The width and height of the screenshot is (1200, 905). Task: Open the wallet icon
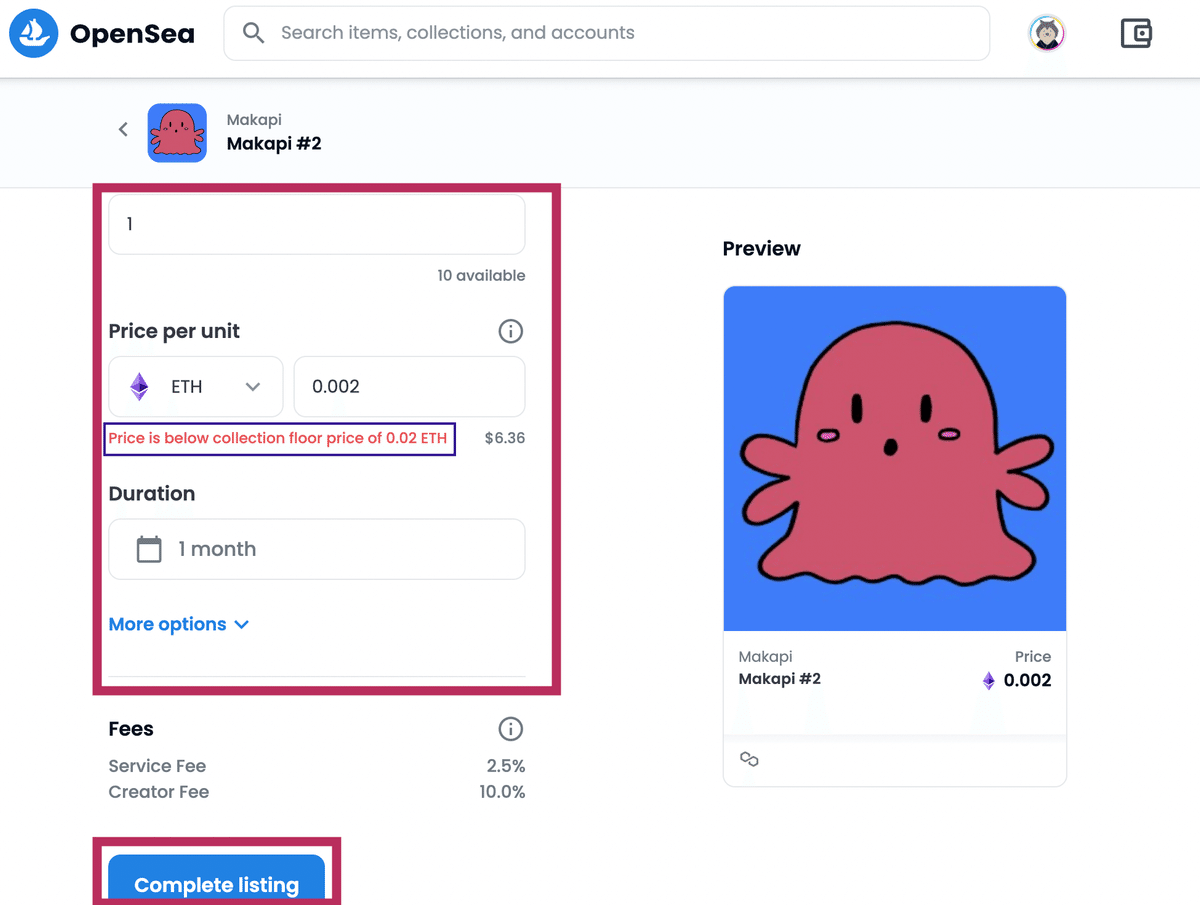click(x=1136, y=34)
